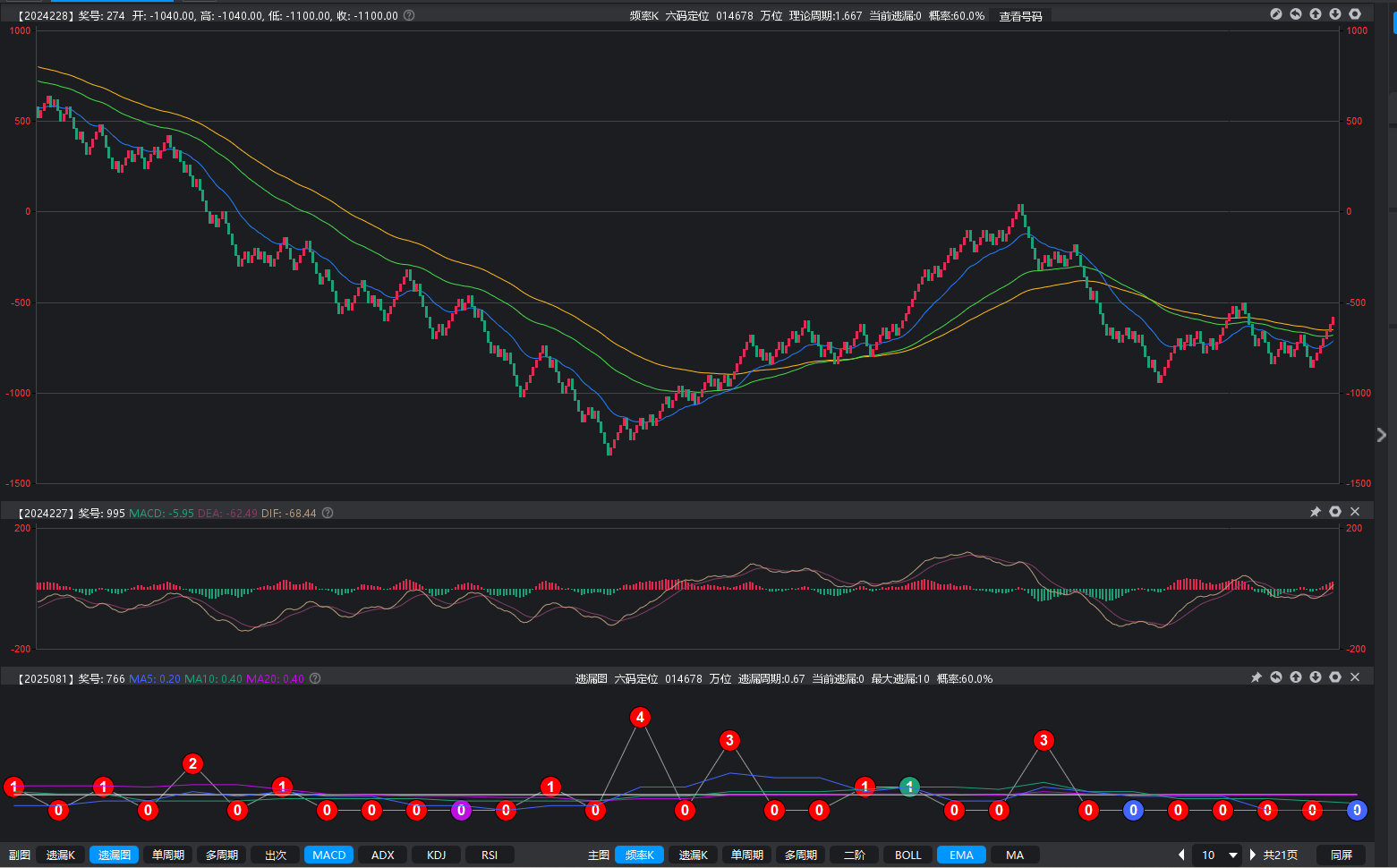Go to next page arrow
The image size is (1397, 868).
click(x=1253, y=855)
